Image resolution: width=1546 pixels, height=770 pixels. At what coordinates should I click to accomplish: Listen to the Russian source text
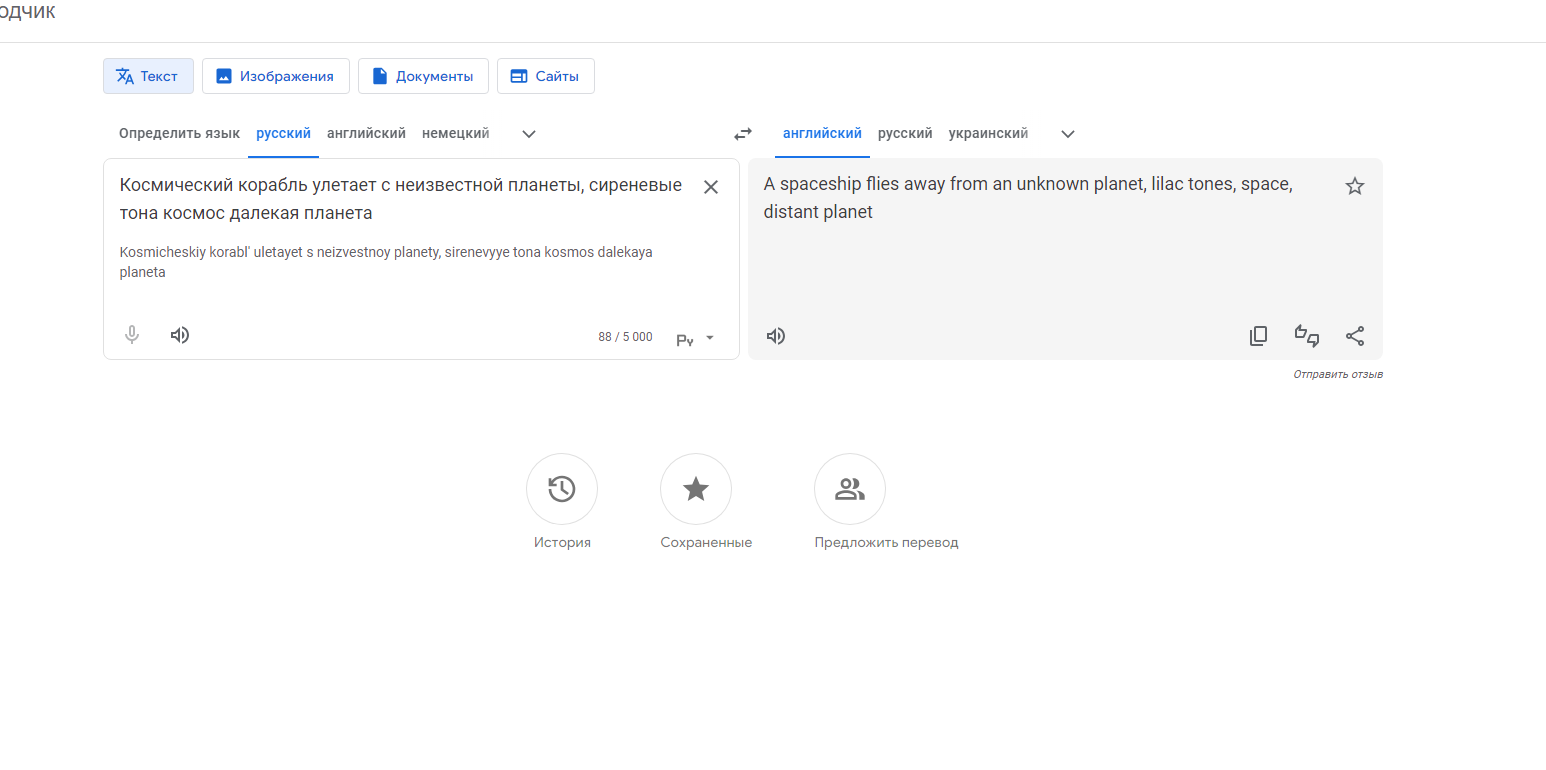point(180,336)
